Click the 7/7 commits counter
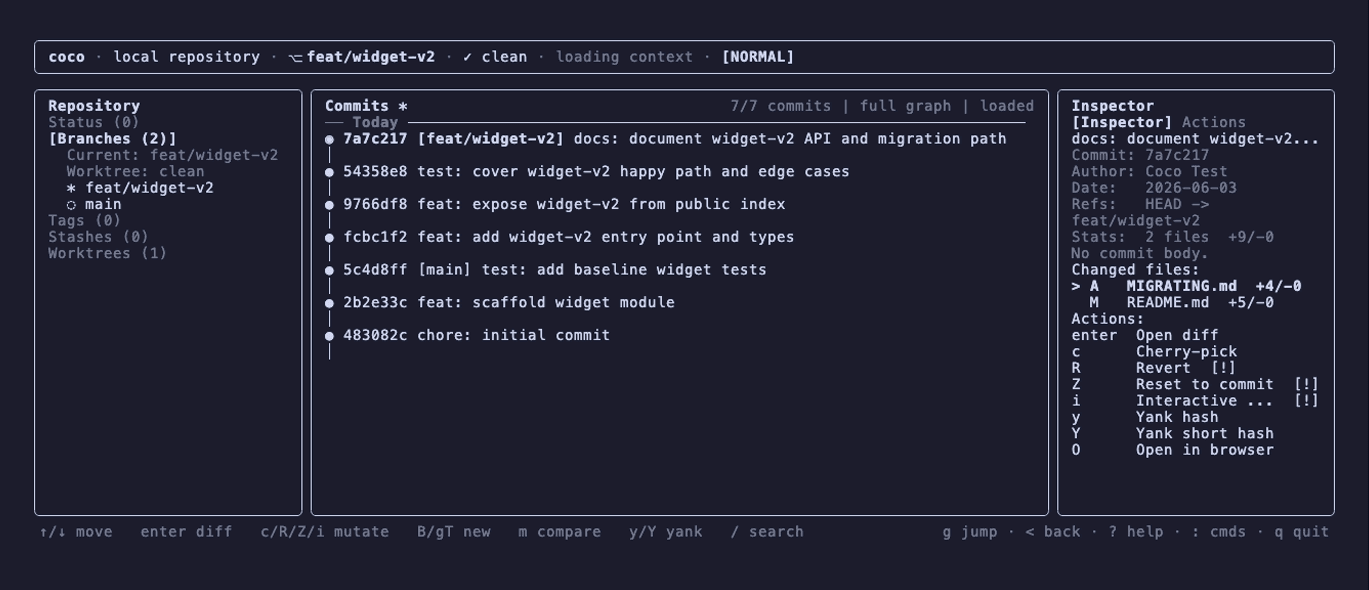 pyautogui.click(x=780, y=106)
